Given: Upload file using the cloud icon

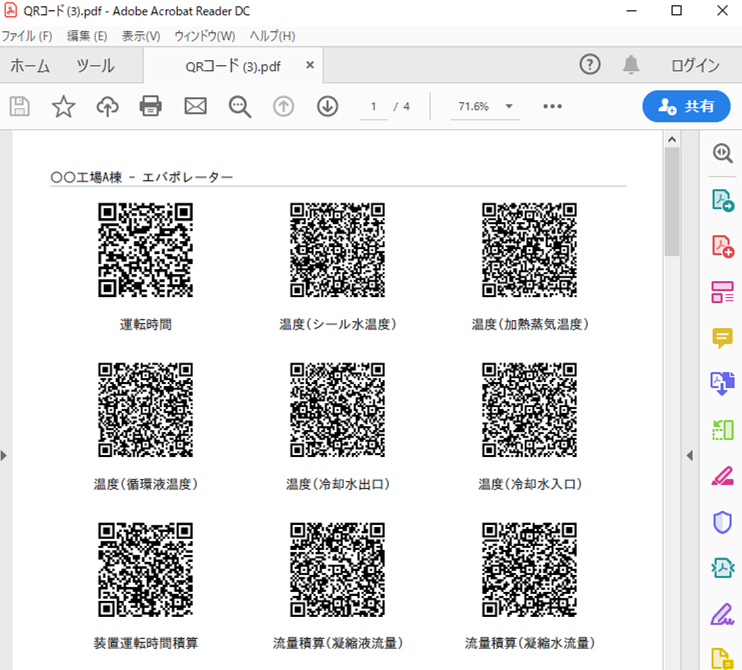Looking at the screenshot, I should pyautogui.click(x=107, y=106).
